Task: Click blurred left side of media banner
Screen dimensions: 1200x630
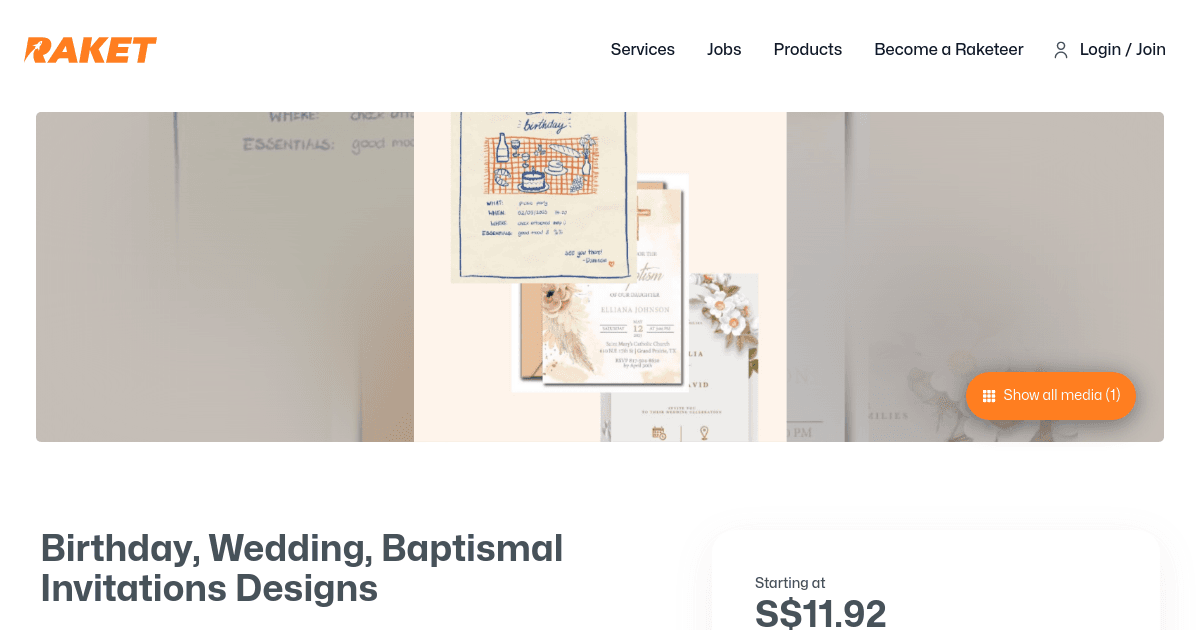Action: coord(225,277)
